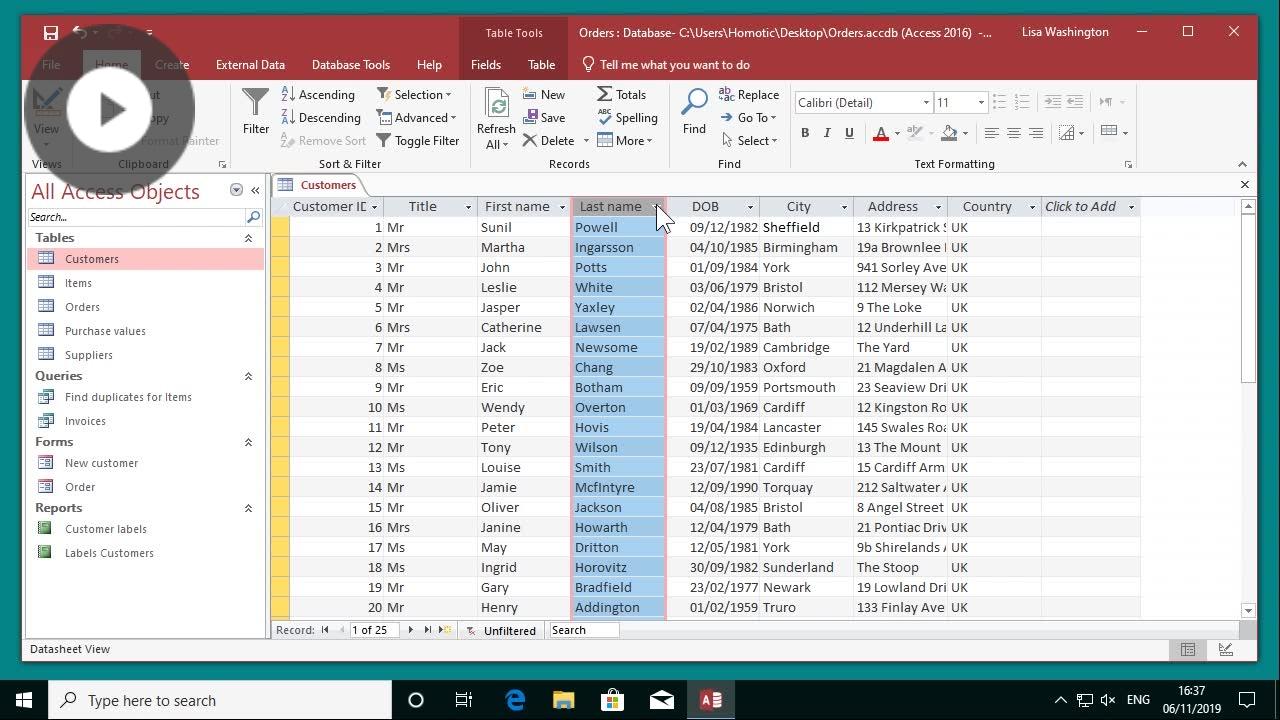This screenshot has height=720, width=1280.
Task: Open the font size dropdown
Action: [x=982, y=102]
